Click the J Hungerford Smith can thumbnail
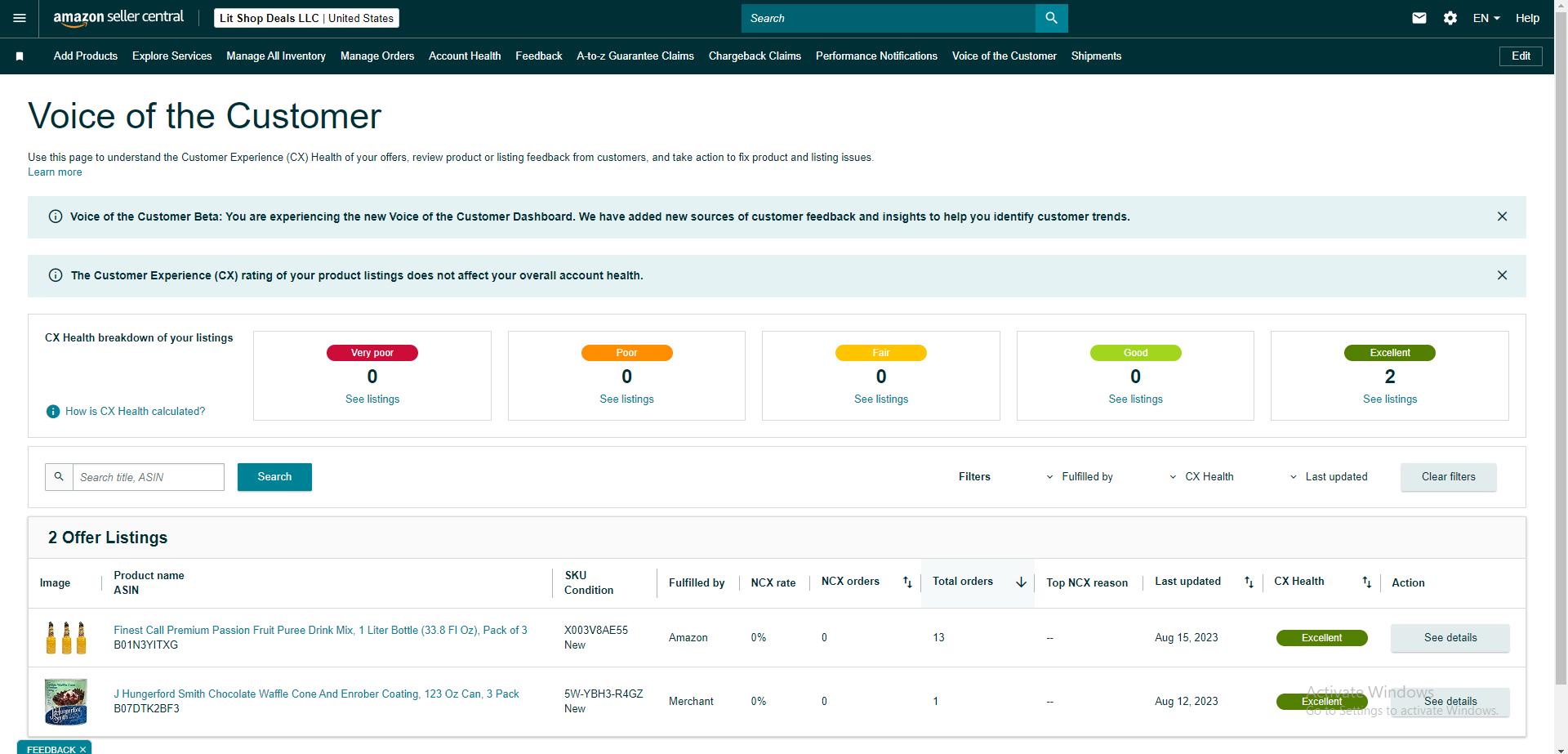1568x754 pixels. click(66, 703)
